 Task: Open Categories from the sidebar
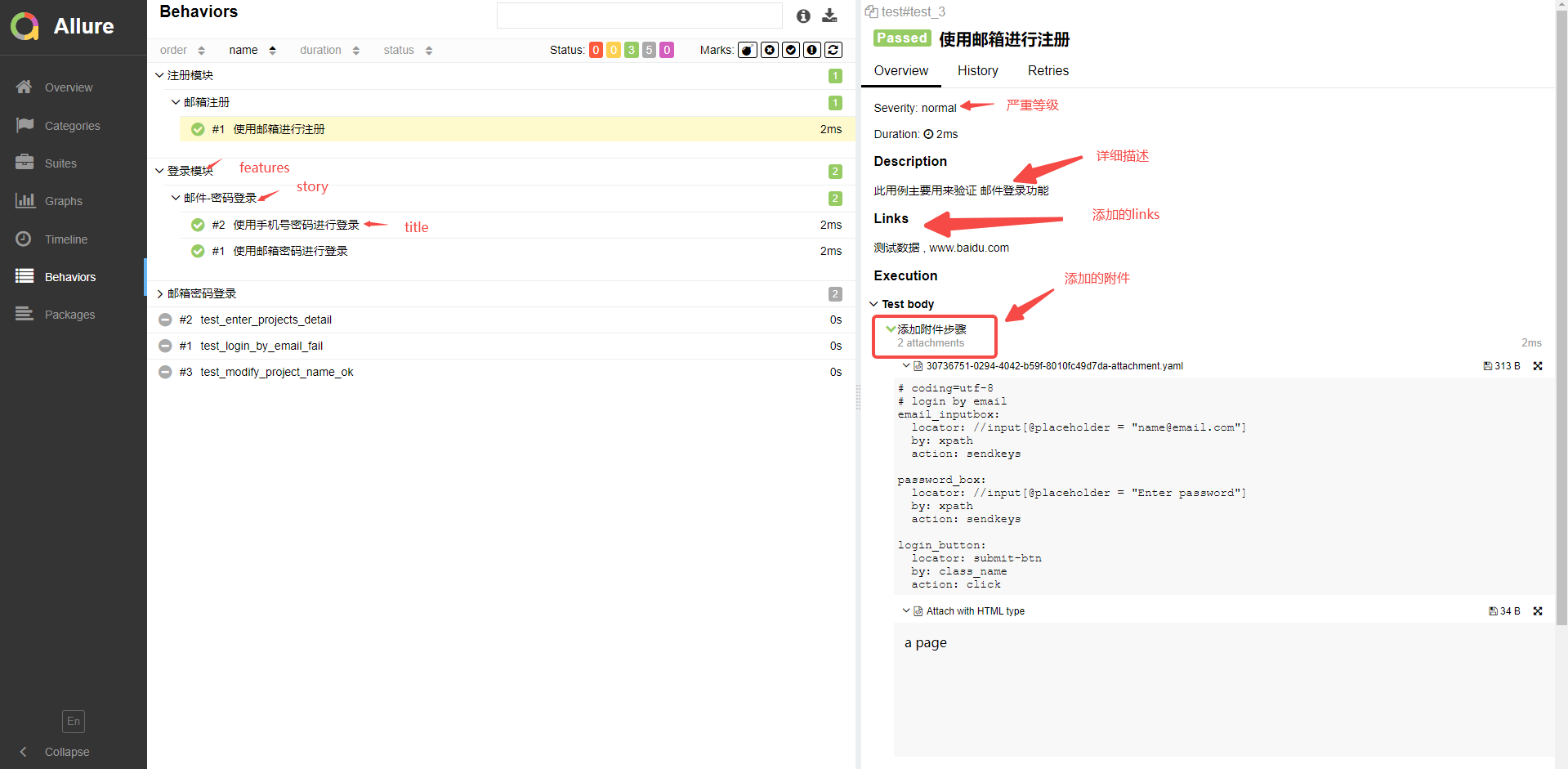coord(73,126)
